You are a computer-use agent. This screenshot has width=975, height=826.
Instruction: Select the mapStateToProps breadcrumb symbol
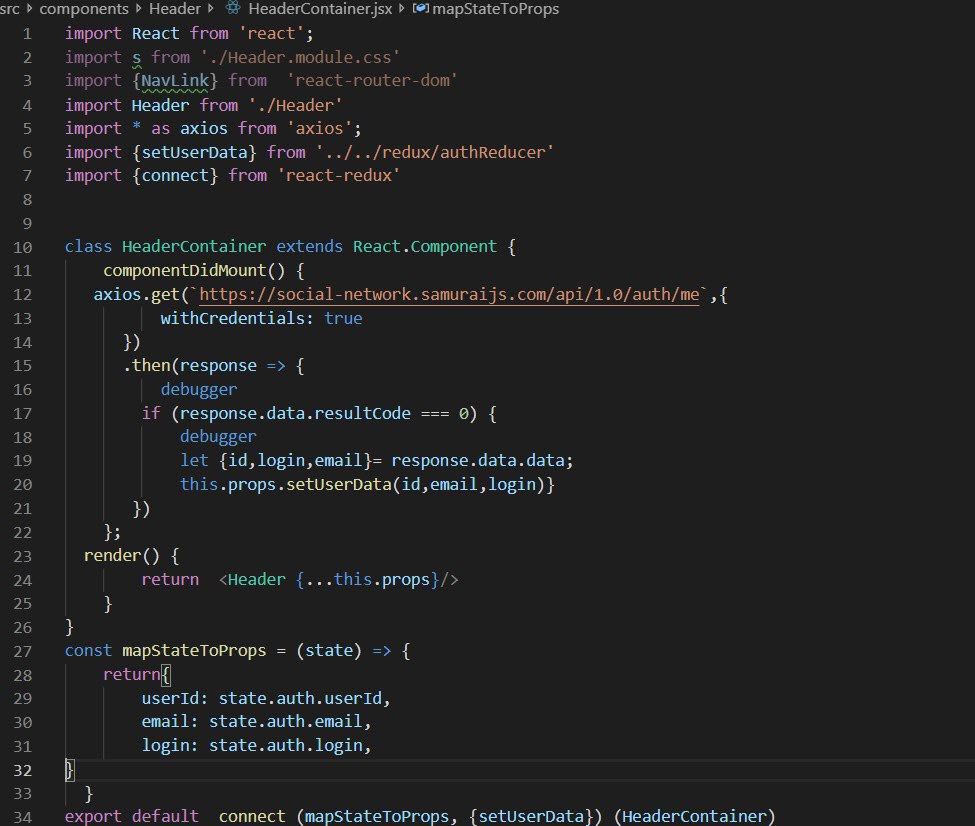495,9
